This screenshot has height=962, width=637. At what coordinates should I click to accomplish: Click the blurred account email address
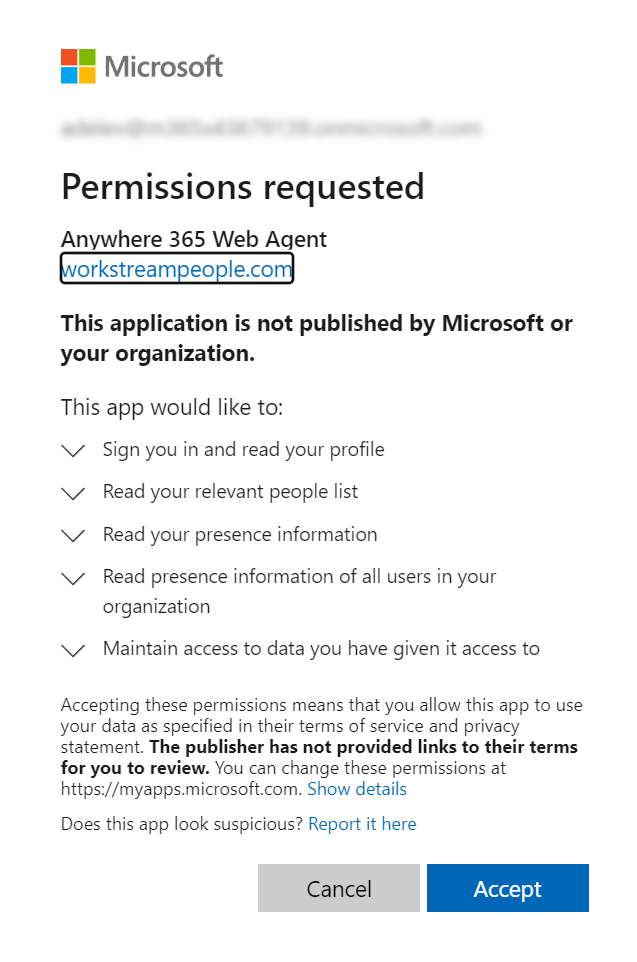pyautogui.click(x=271, y=128)
